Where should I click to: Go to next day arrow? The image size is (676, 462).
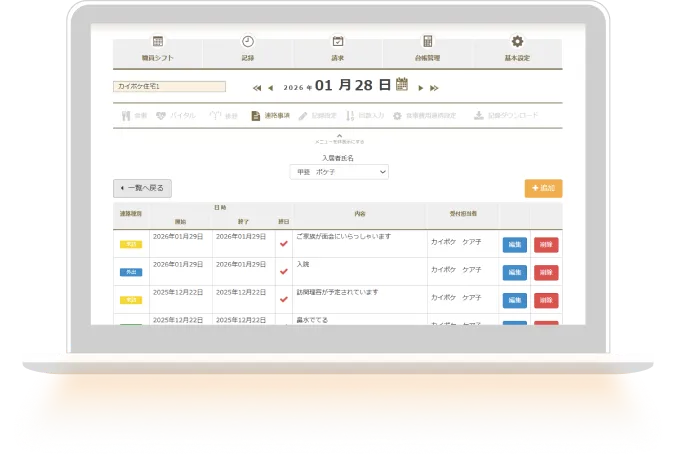tap(421, 88)
